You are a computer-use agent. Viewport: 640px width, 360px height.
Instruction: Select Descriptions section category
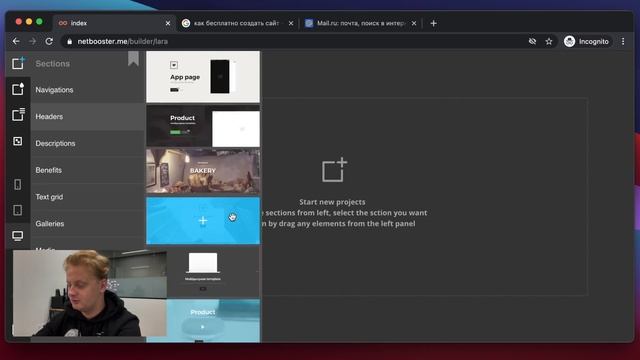click(x=88, y=144)
